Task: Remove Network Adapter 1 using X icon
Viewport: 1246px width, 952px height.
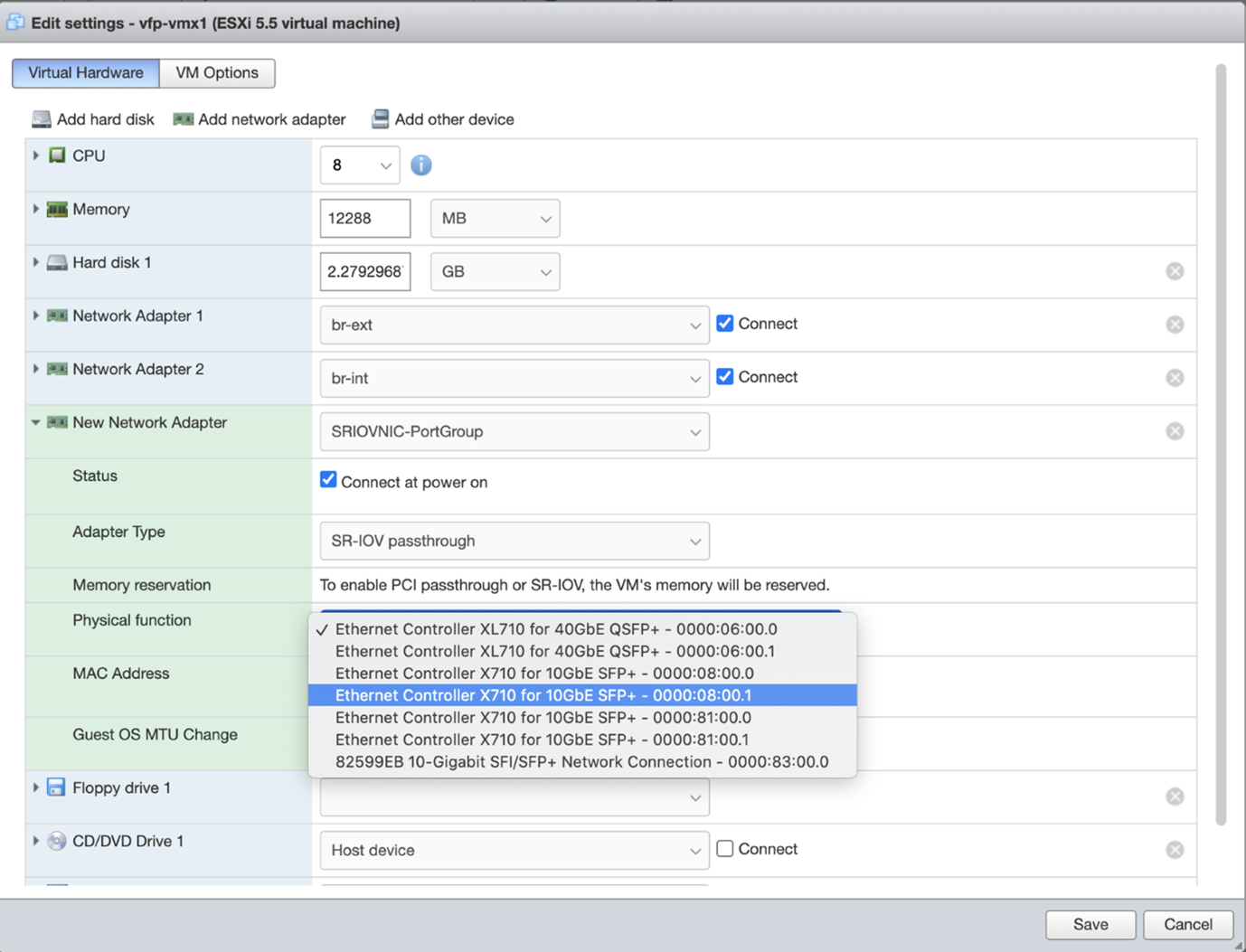Action: (x=1175, y=325)
